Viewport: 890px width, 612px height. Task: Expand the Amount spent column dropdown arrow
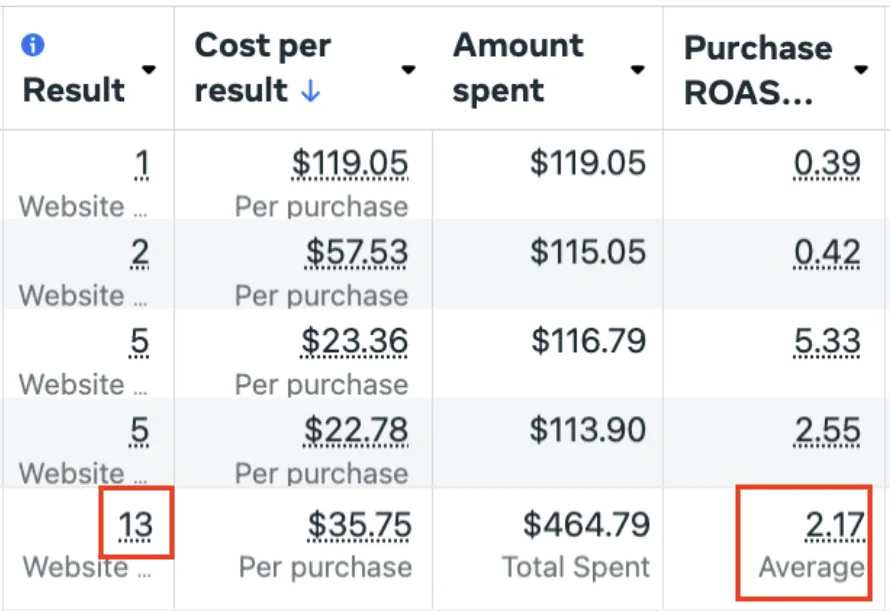637,70
